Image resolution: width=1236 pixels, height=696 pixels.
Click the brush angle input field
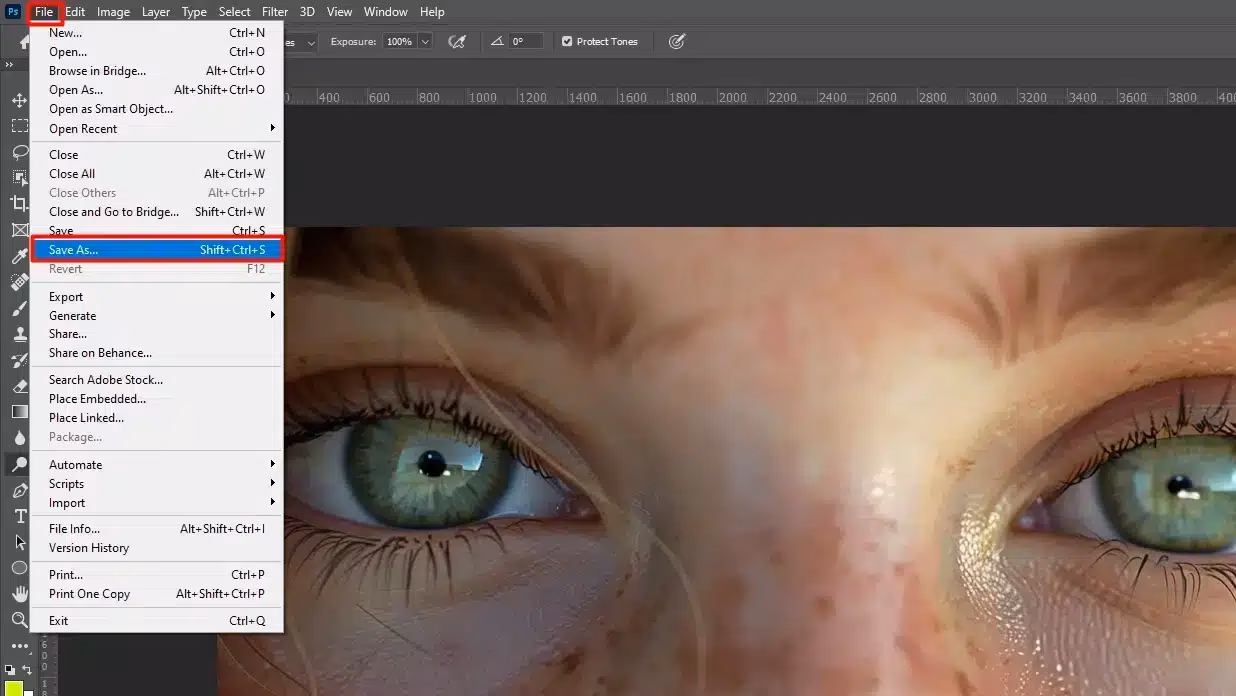pos(526,41)
